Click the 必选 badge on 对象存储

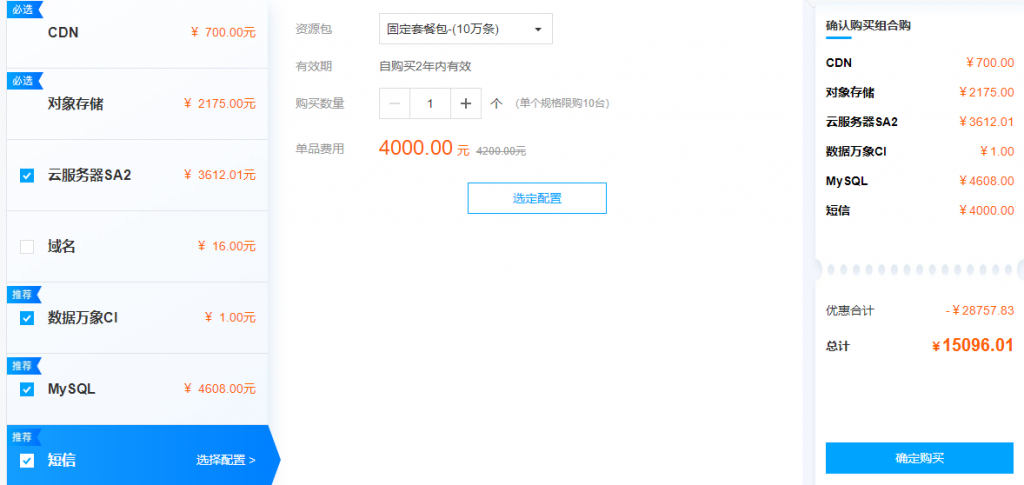pos(24,81)
